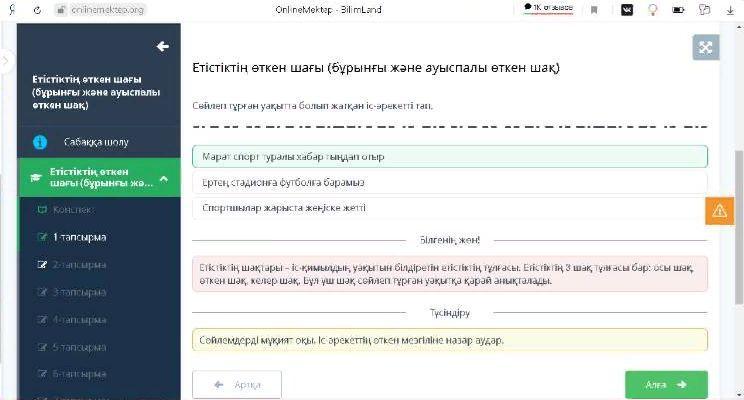This screenshot has height=400, width=744.
Task: Click the graduation cap lesson icon
Action: pyautogui.click(x=35, y=177)
